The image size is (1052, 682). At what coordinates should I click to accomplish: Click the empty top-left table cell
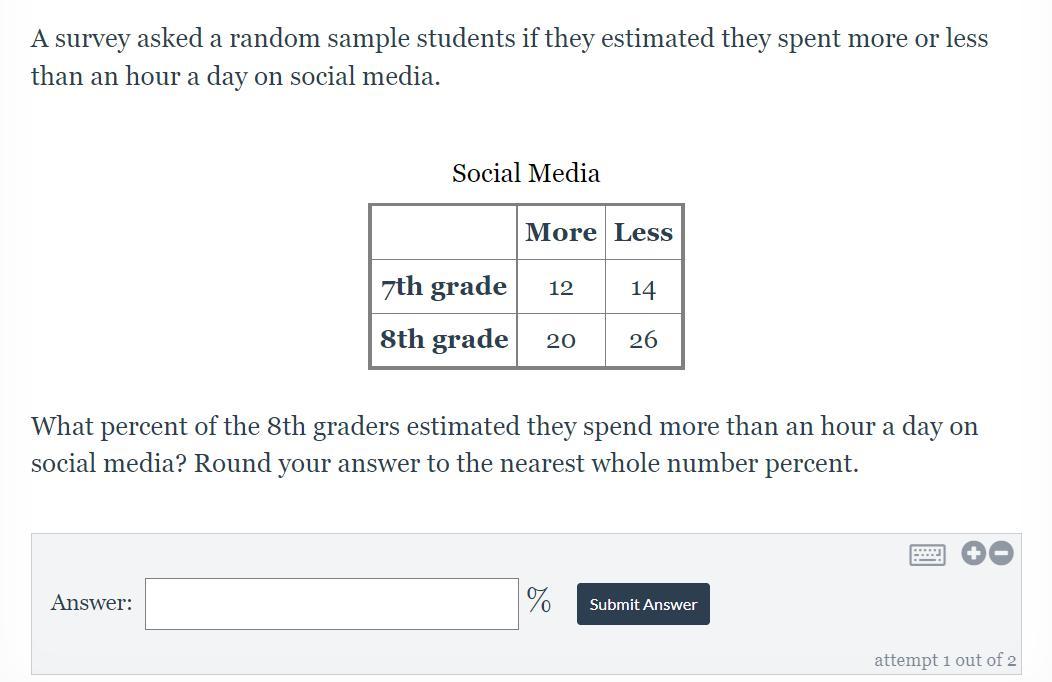click(x=443, y=232)
